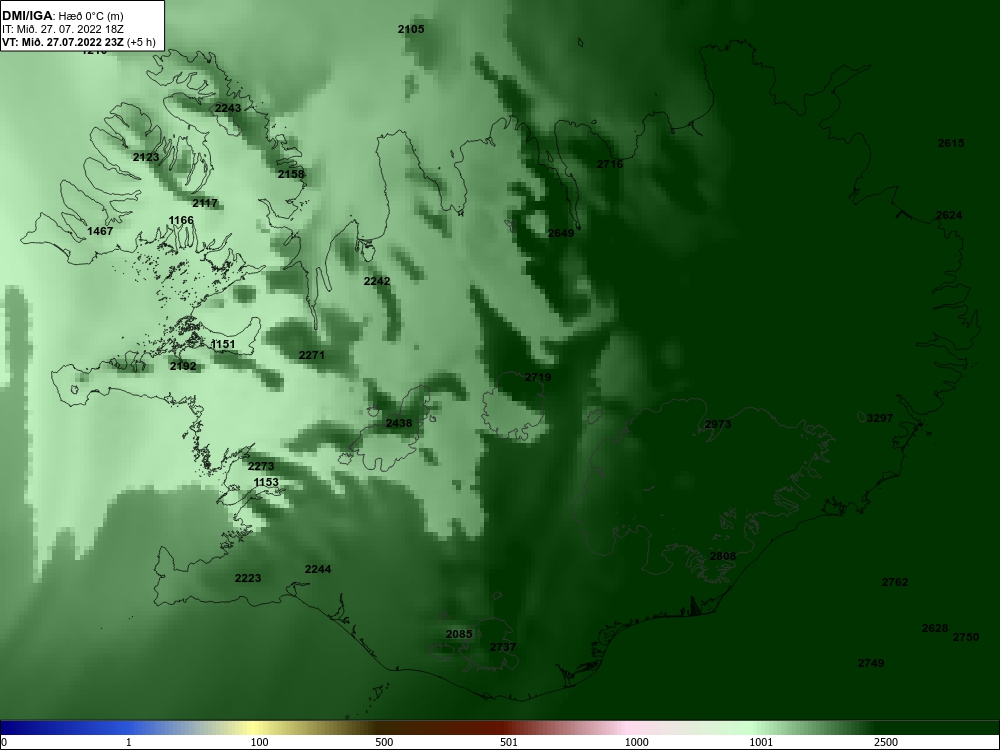Click the map value 2762
Viewport: 1000px width, 750px height.
[895, 582]
